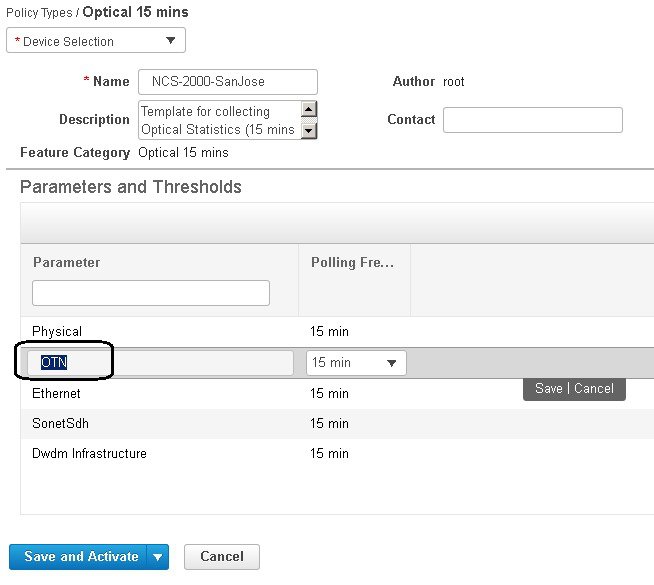
Task: Click the Polling Frequency column header
Action: tap(354, 263)
